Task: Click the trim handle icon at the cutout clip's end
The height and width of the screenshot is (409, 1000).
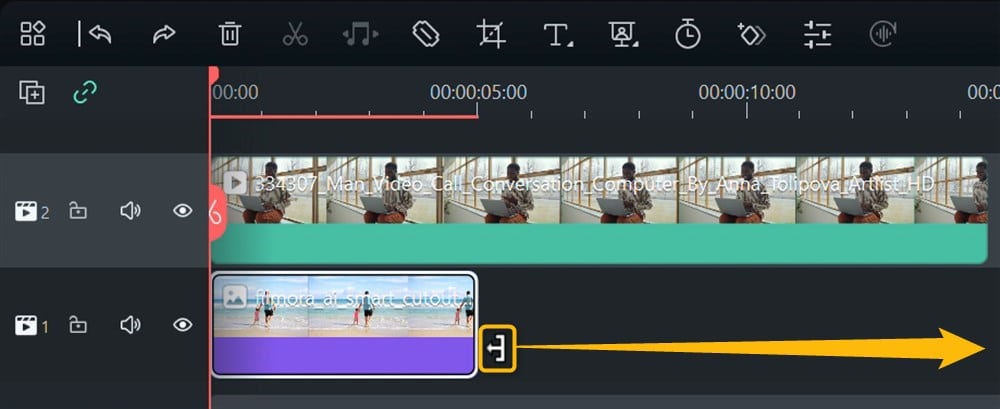Action: pos(497,348)
